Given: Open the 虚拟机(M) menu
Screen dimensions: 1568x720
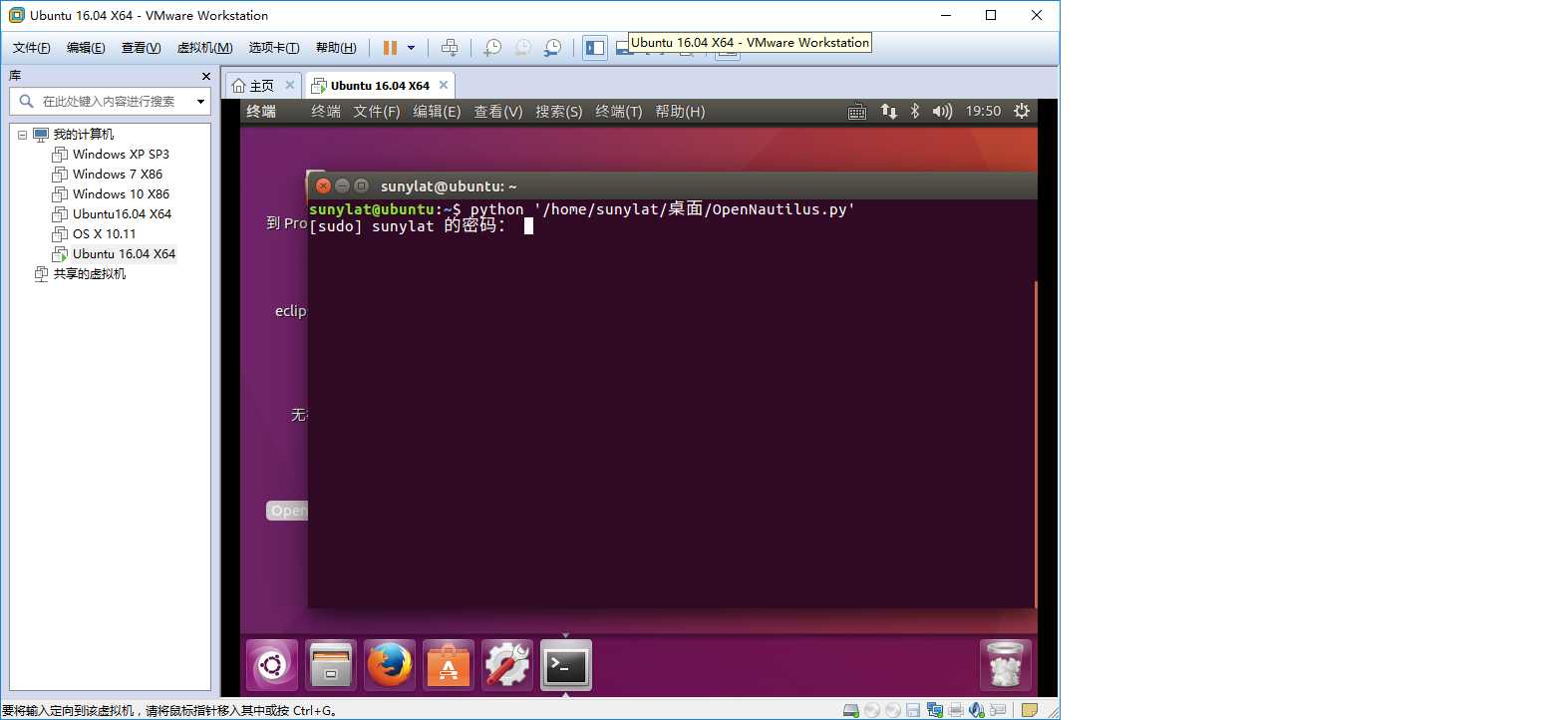Looking at the screenshot, I should [204, 48].
